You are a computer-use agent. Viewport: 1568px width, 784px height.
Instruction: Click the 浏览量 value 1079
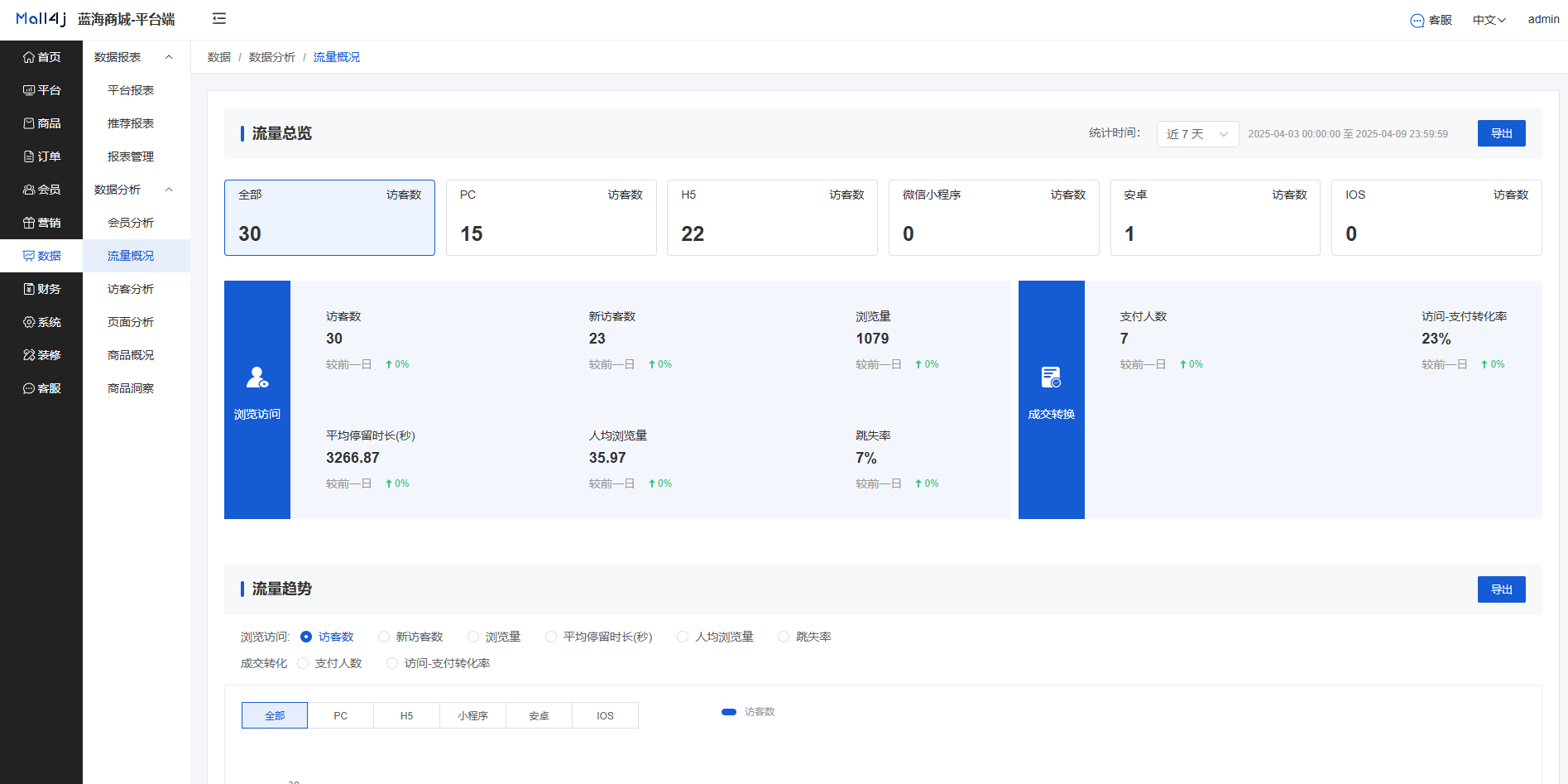(872, 339)
